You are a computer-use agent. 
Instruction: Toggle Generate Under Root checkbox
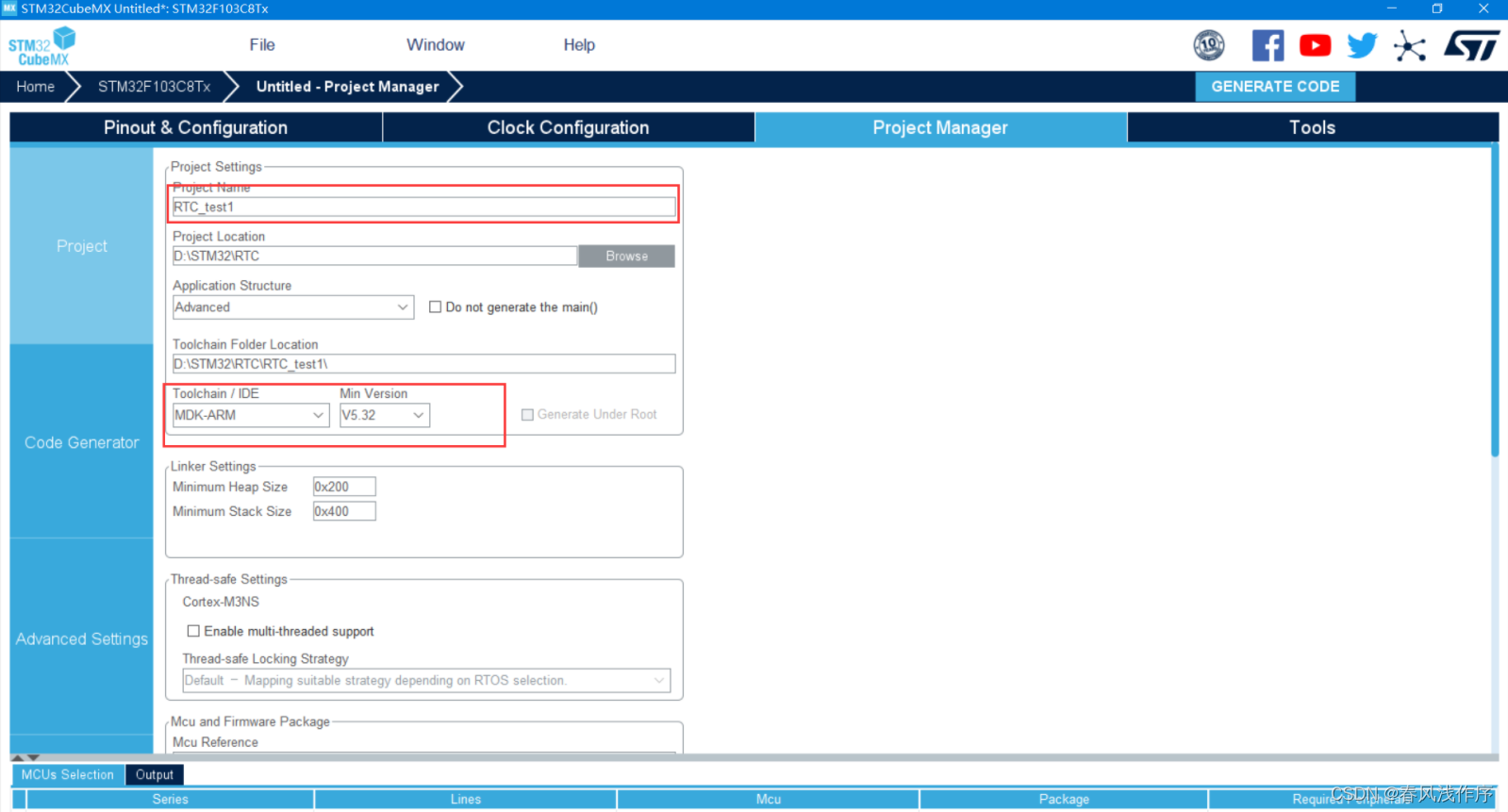point(527,415)
